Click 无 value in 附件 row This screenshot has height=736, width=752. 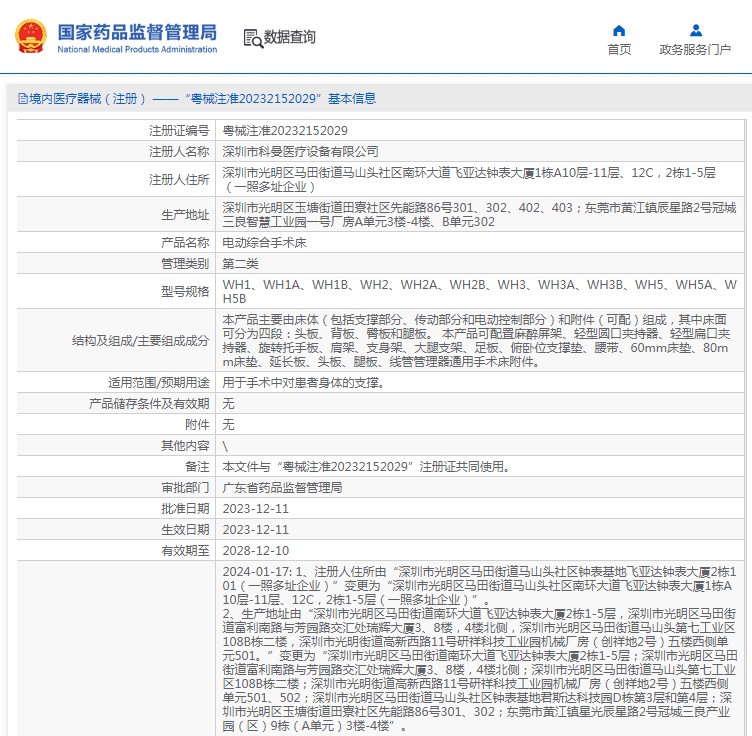(228, 425)
